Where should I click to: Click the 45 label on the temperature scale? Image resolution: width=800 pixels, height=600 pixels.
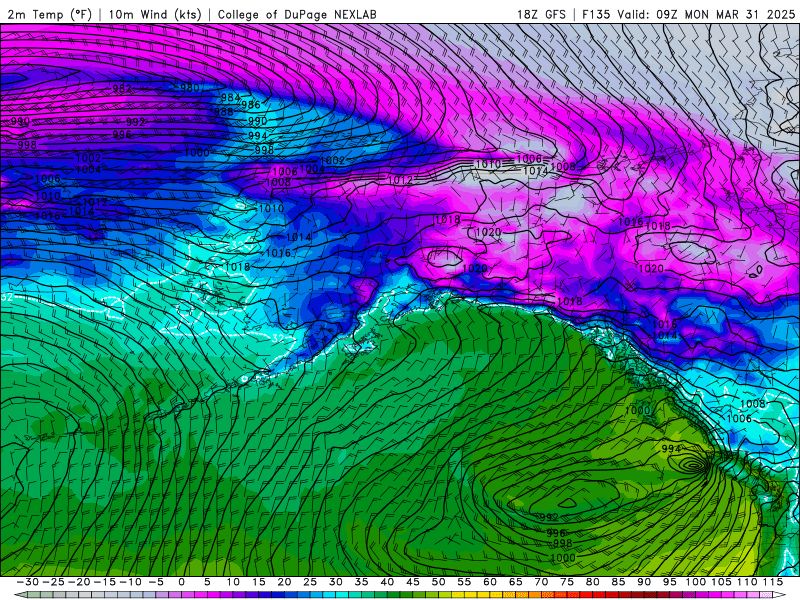413,582
